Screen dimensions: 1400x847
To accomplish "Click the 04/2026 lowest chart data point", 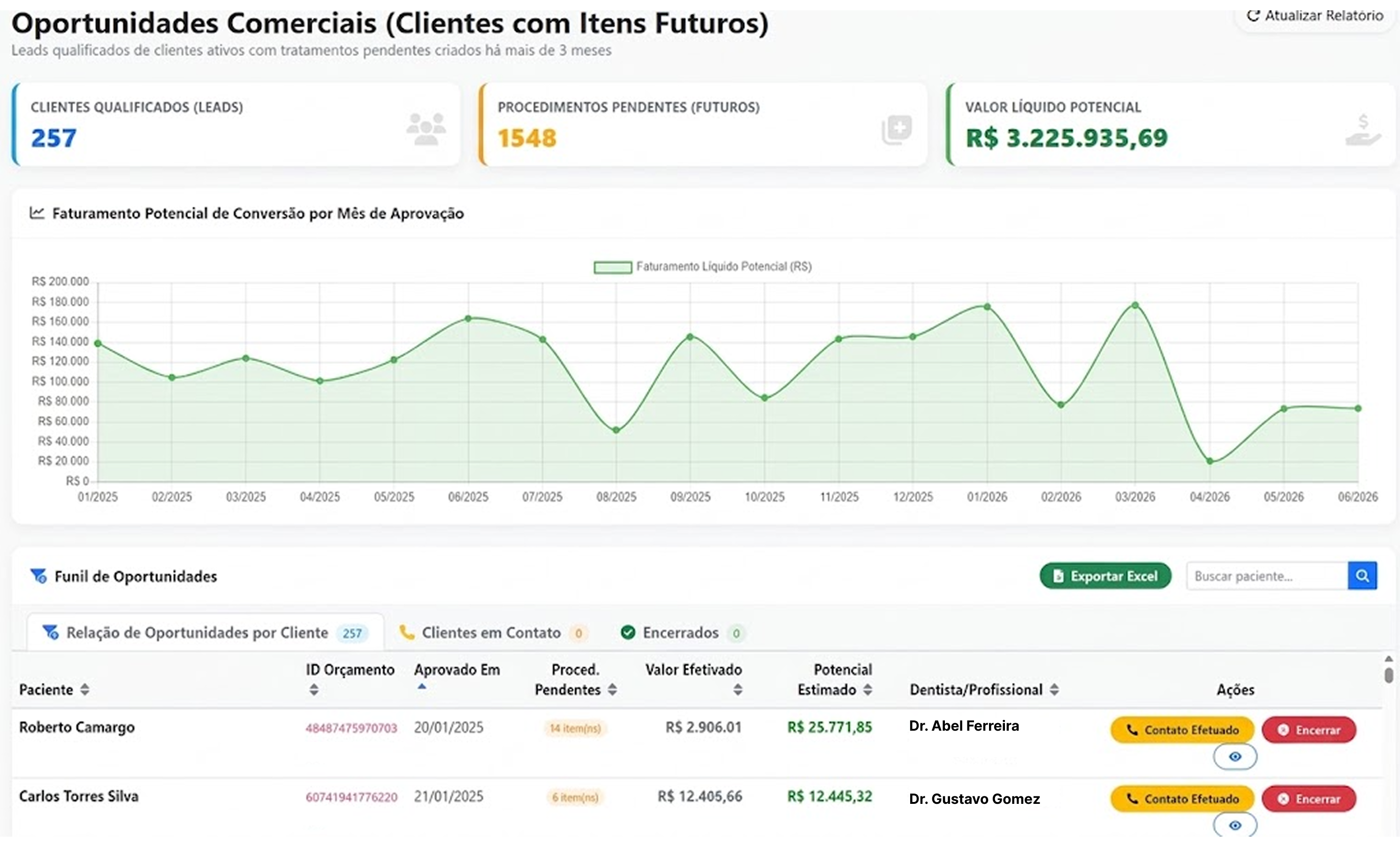I will (x=1210, y=461).
